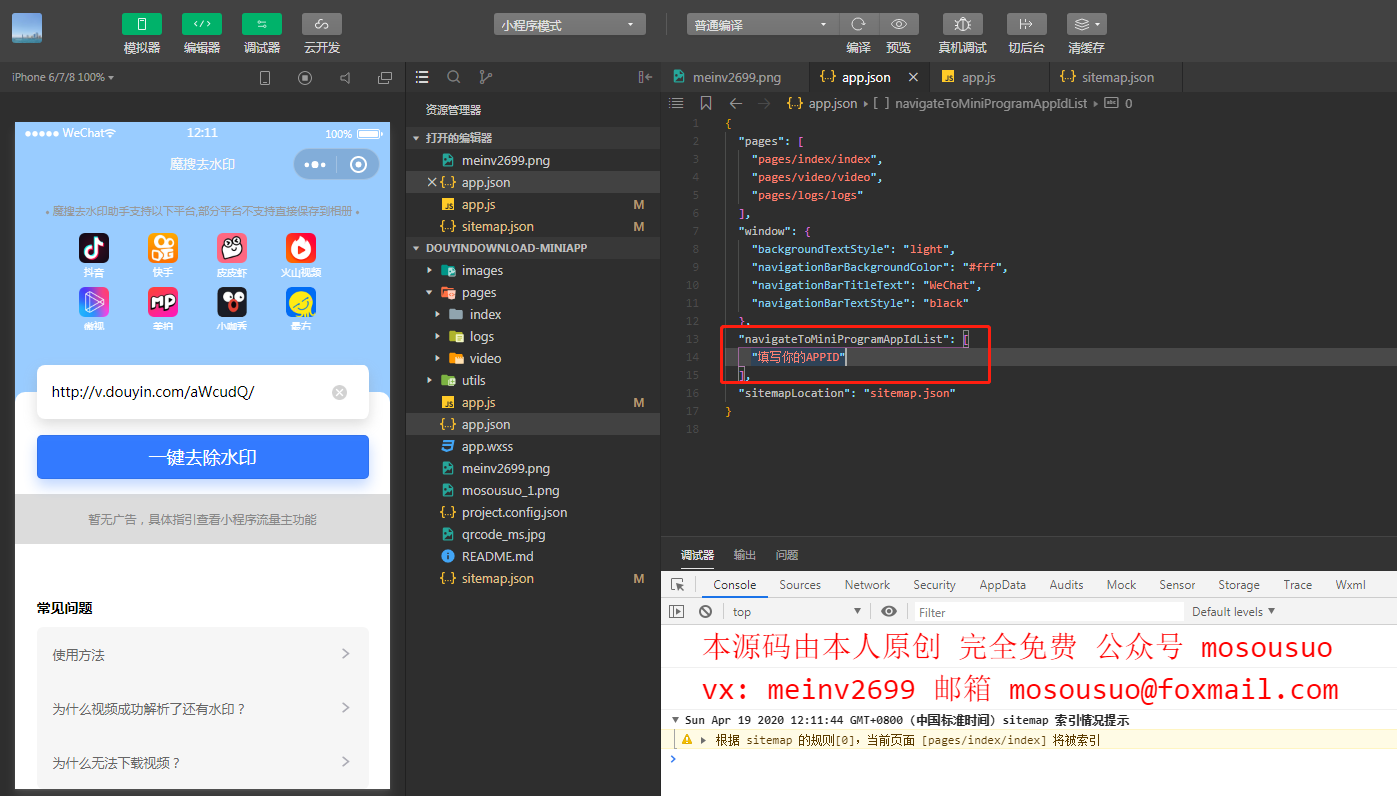Switch to the 问题 problems tab
Image resolution: width=1397 pixels, height=796 pixels.
[787, 555]
